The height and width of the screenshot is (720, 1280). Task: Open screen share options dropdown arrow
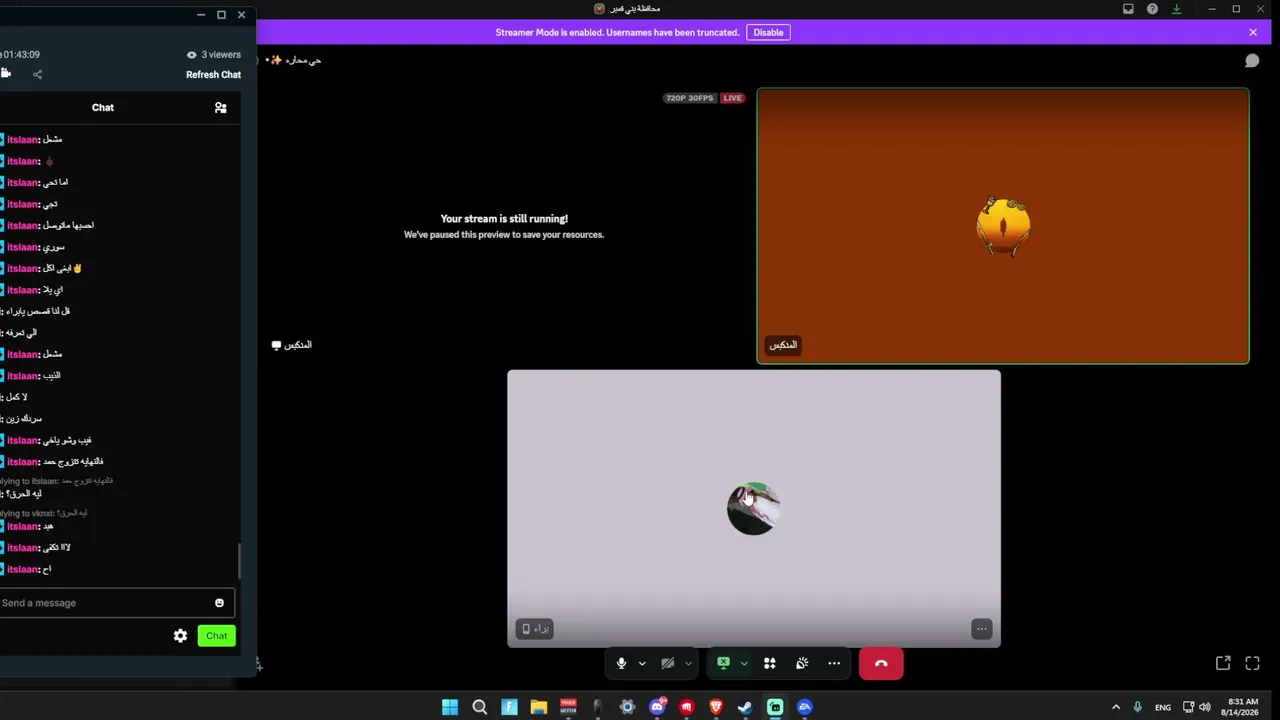tap(744, 663)
